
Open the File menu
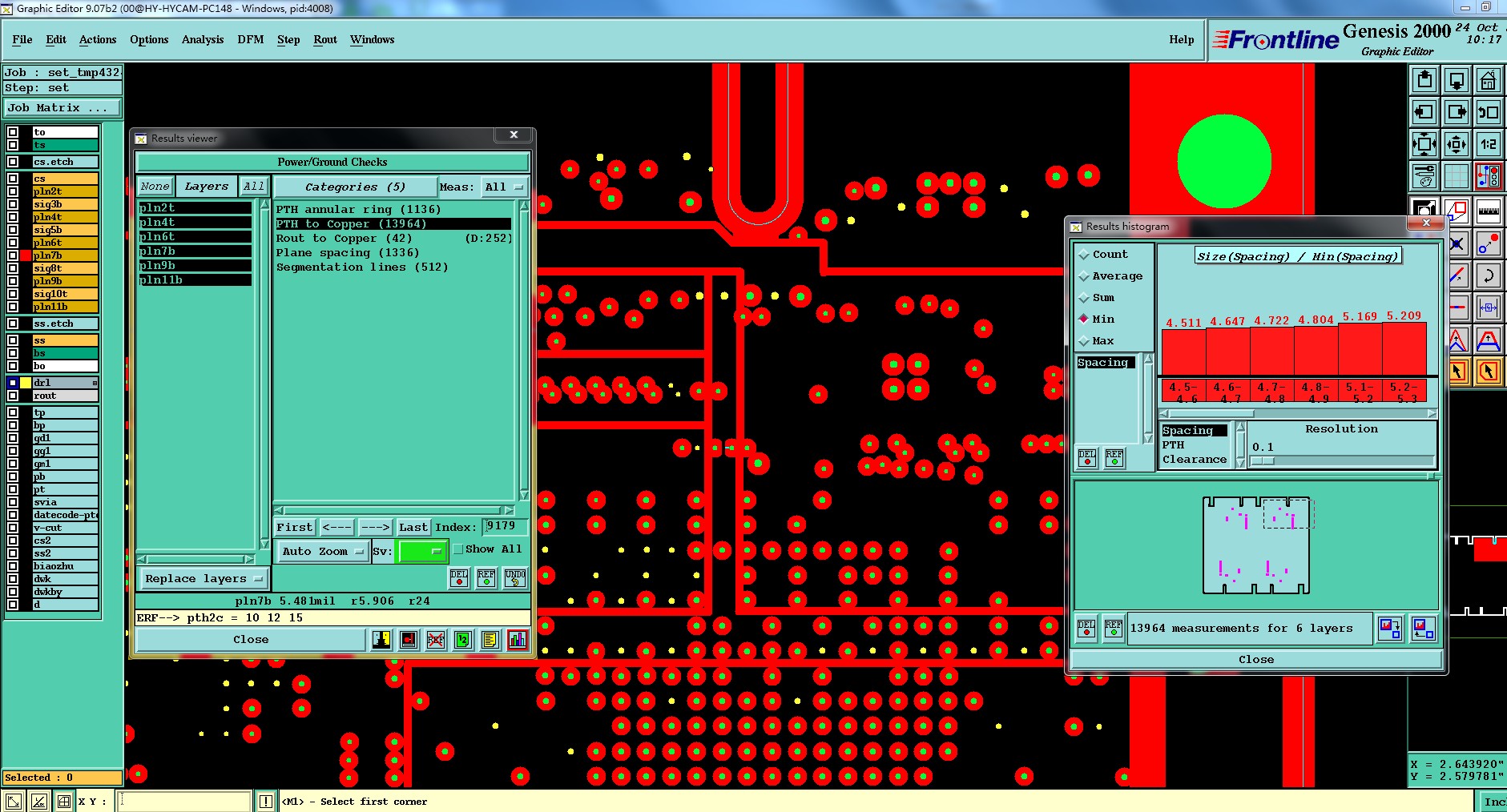click(x=22, y=39)
